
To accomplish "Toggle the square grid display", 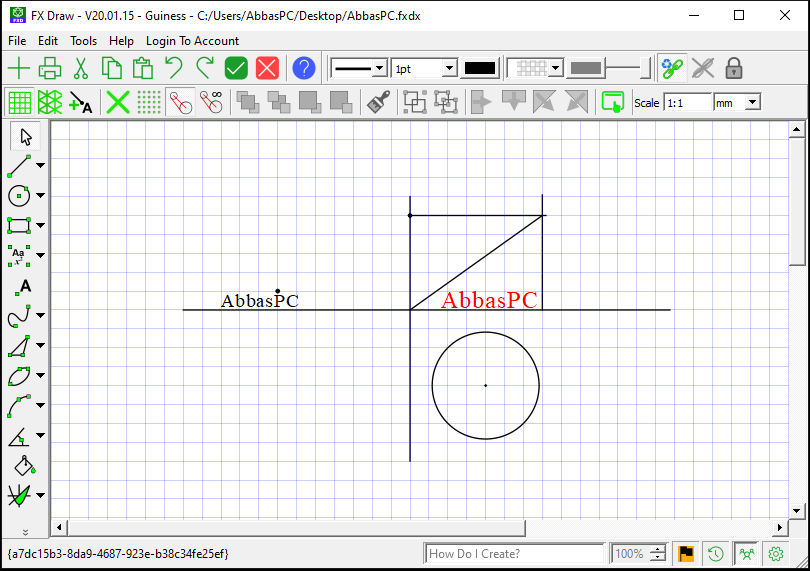I will 20,102.
